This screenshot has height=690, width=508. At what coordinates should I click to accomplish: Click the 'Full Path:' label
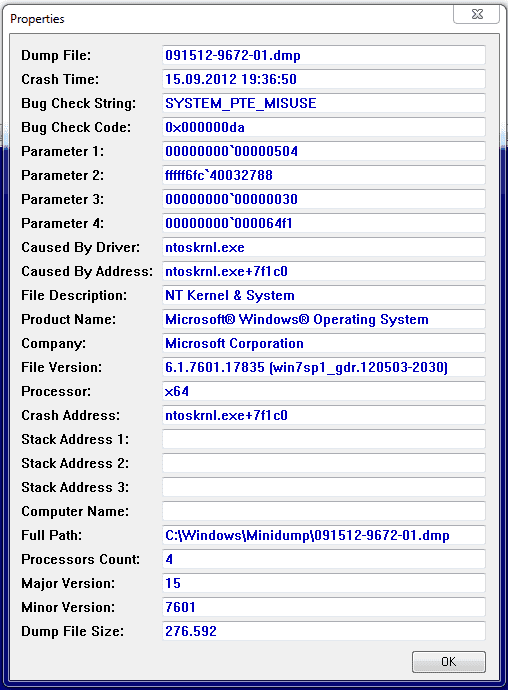coord(52,535)
